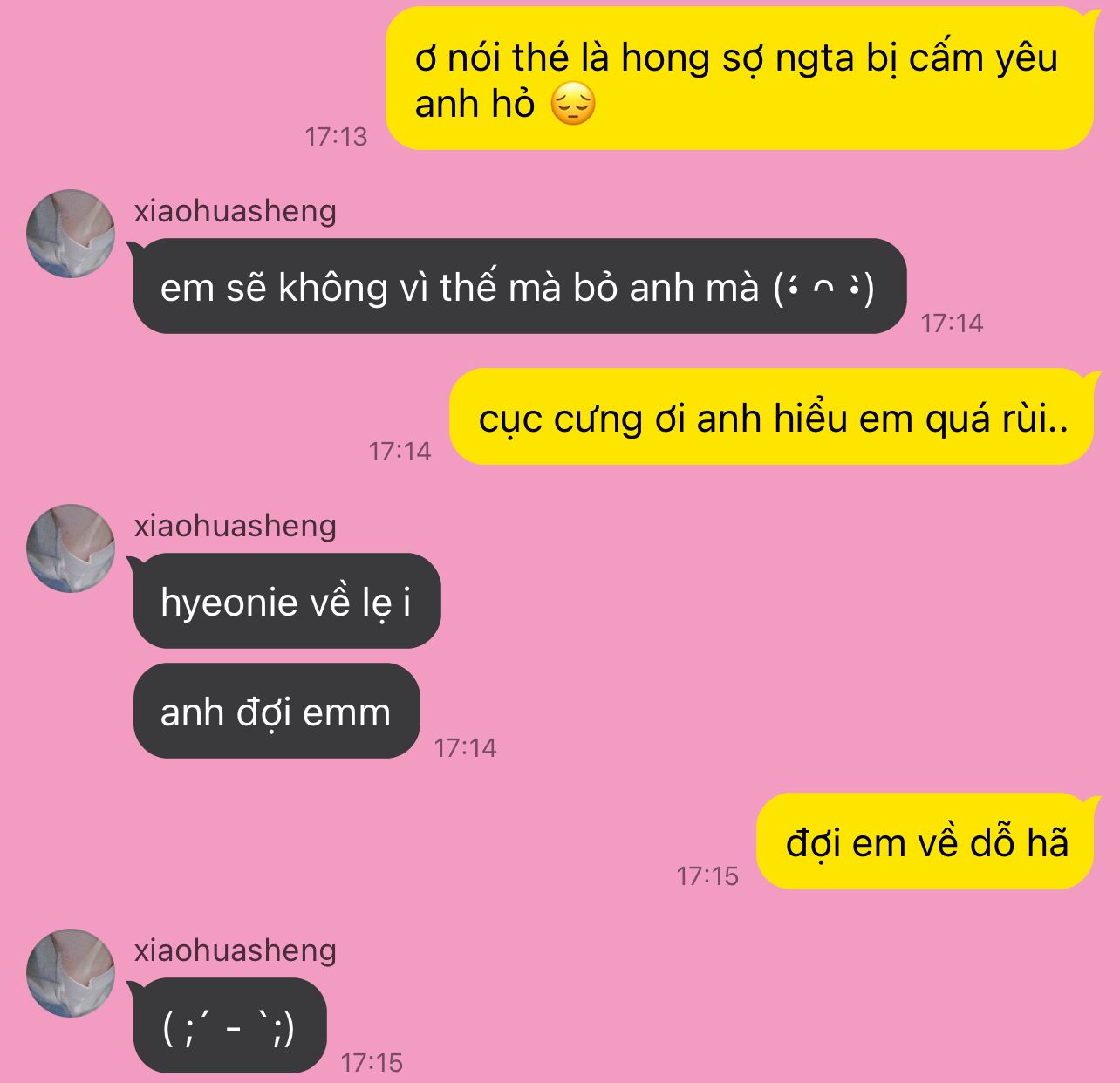
Task: Click xiaohuasheng name above "em sẽ không" message
Action: tap(236, 211)
